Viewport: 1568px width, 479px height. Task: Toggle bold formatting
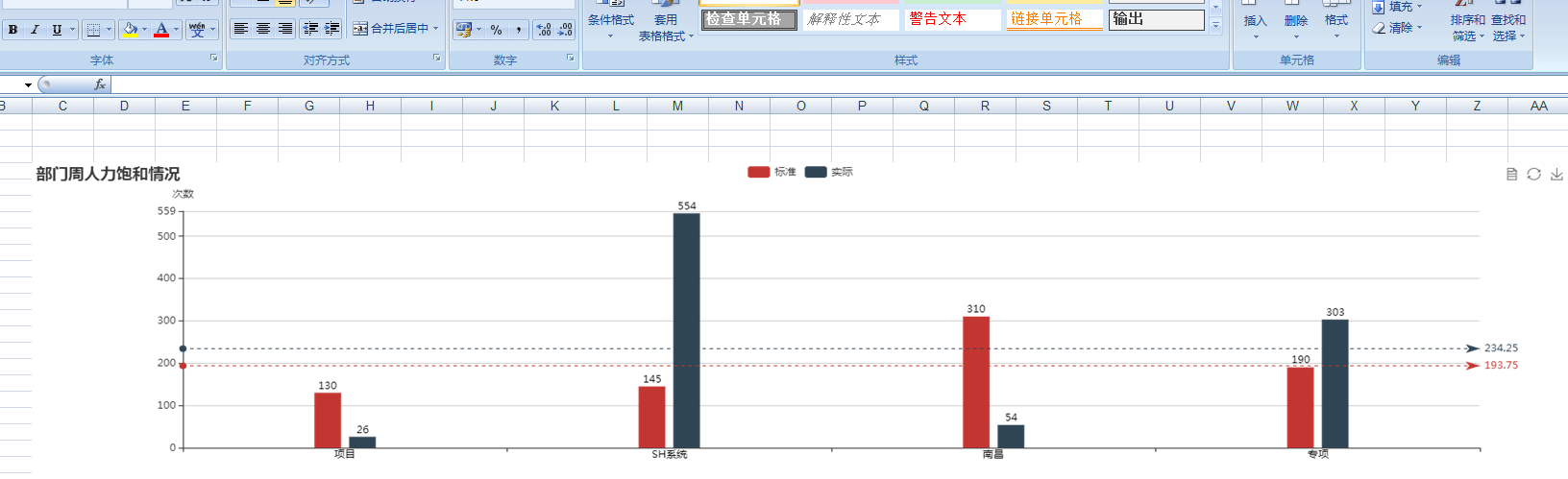(x=12, y=30)
